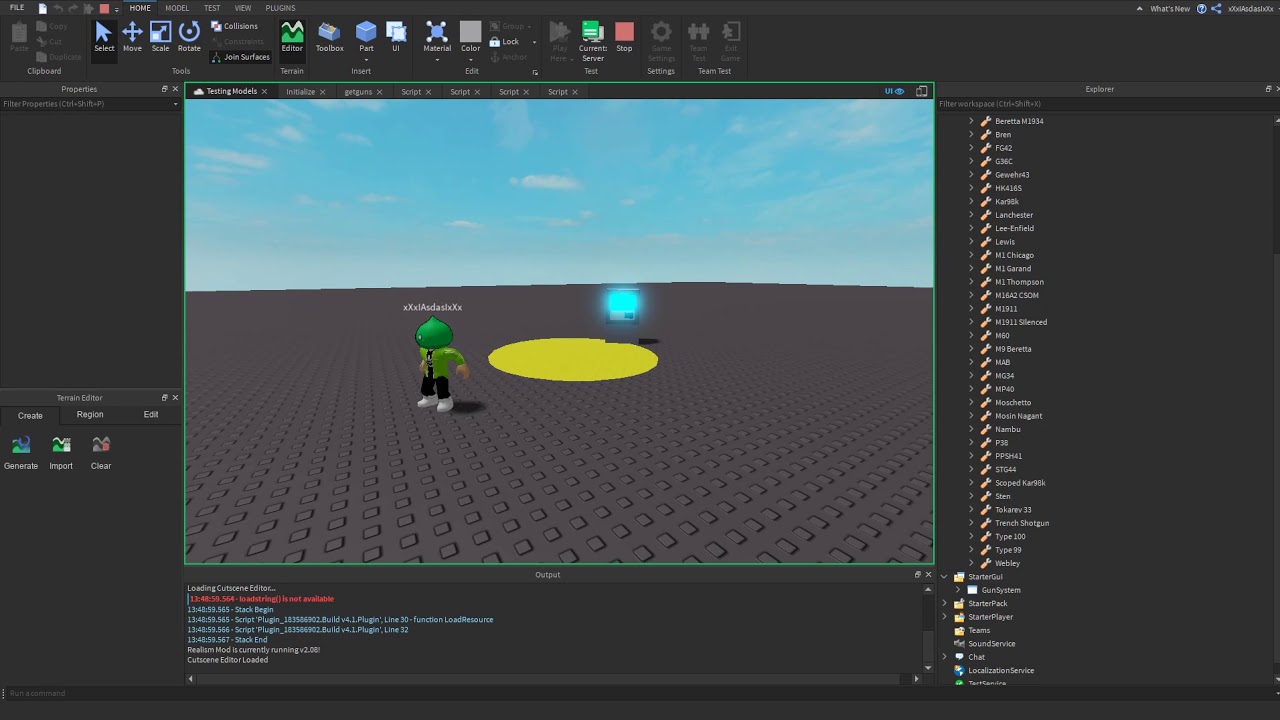Switch to the MODEL ribbon tab
The image size is (1280, 720).
[x=177, y=8]
